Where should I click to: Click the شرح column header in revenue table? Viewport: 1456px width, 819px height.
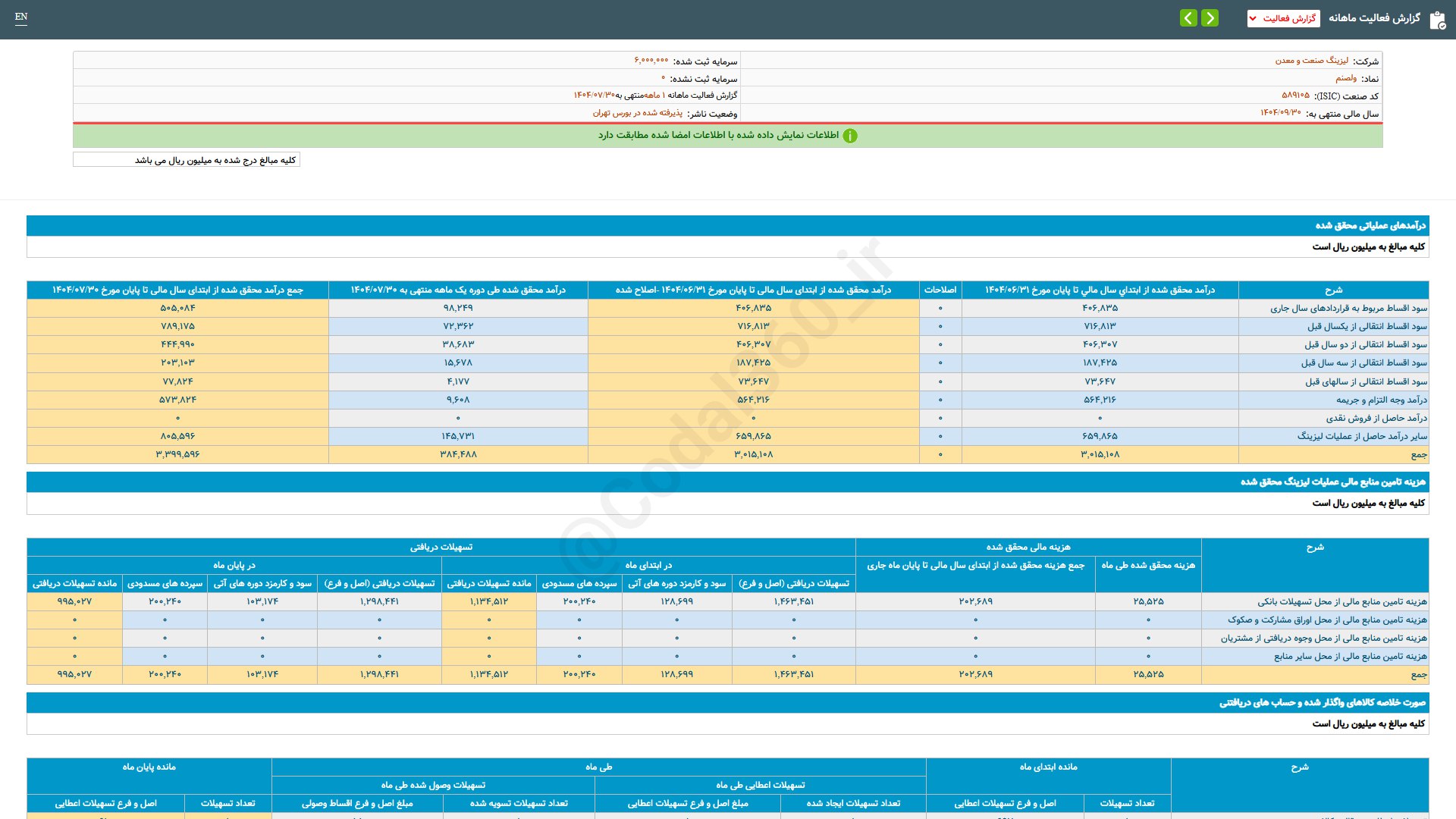click(x=1333, y=290)
